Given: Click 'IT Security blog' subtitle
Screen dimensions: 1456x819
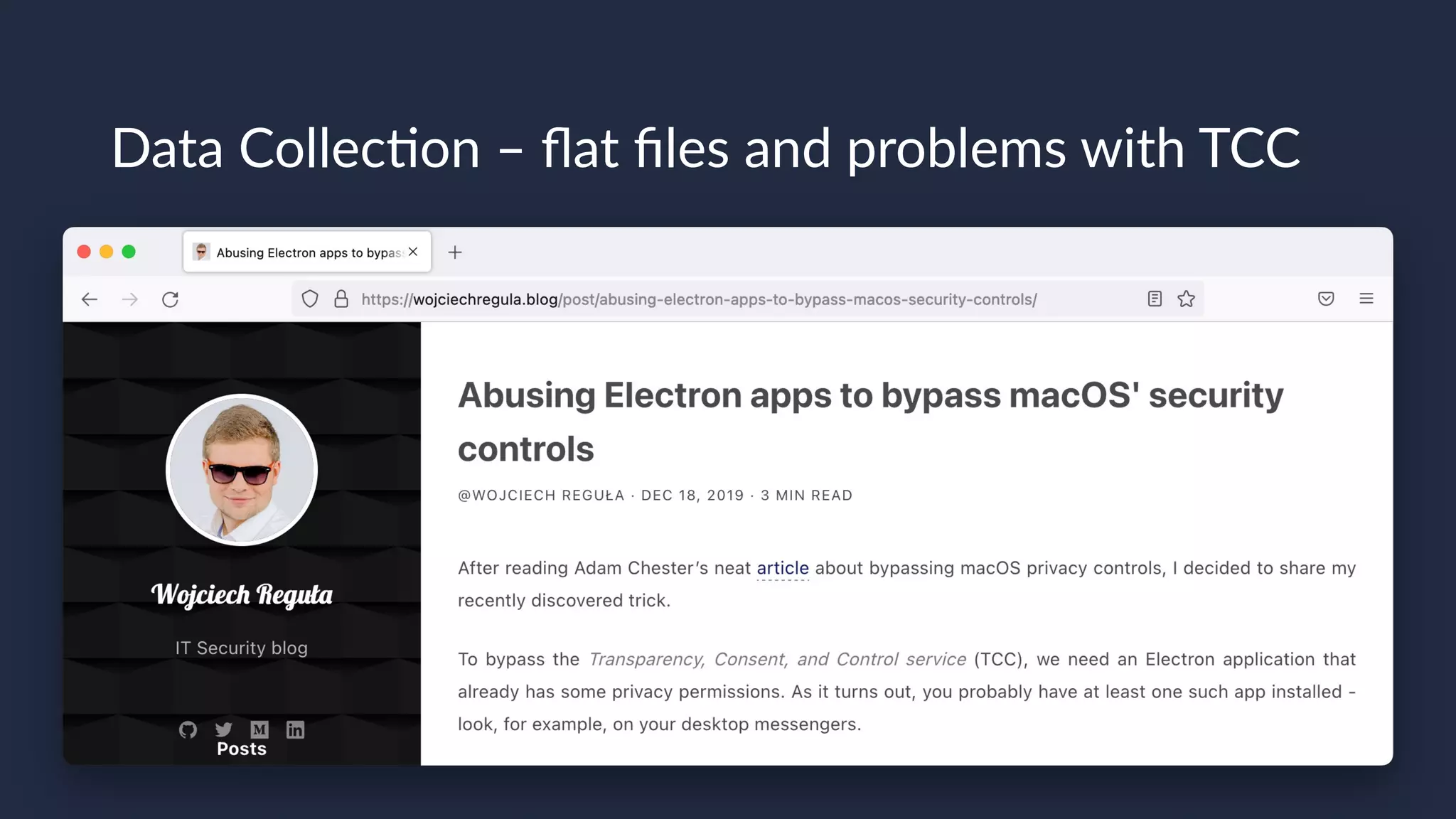Looking at the screenshot, I should point(242,648).
